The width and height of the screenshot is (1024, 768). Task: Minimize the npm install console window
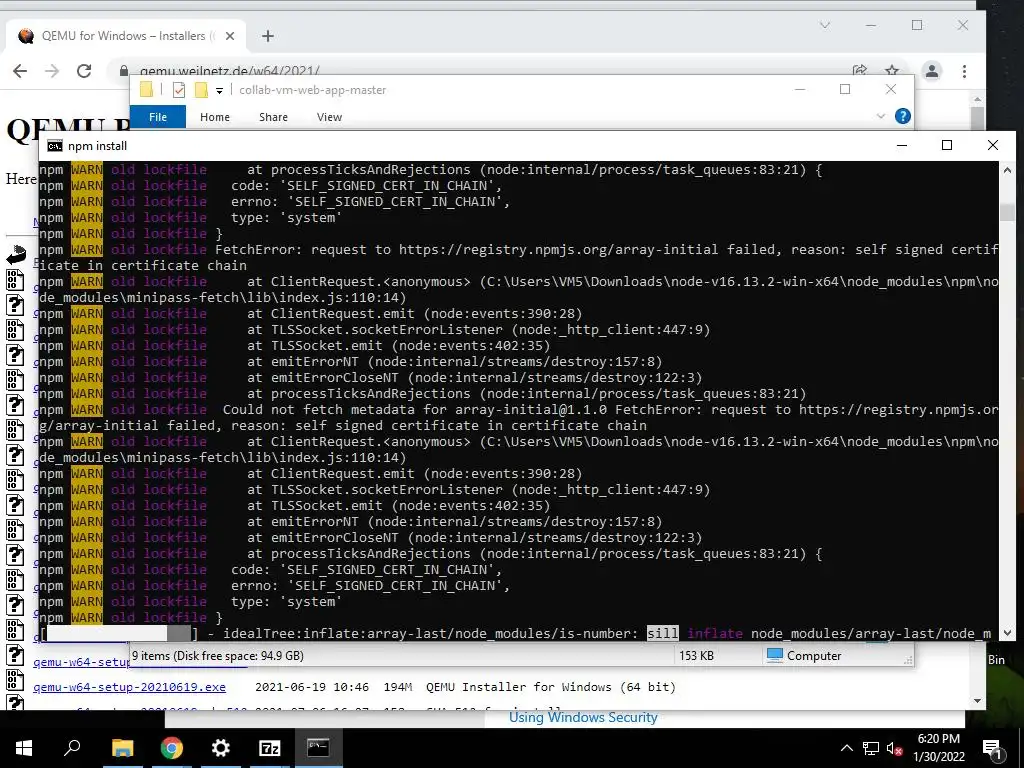coord(902,145)
